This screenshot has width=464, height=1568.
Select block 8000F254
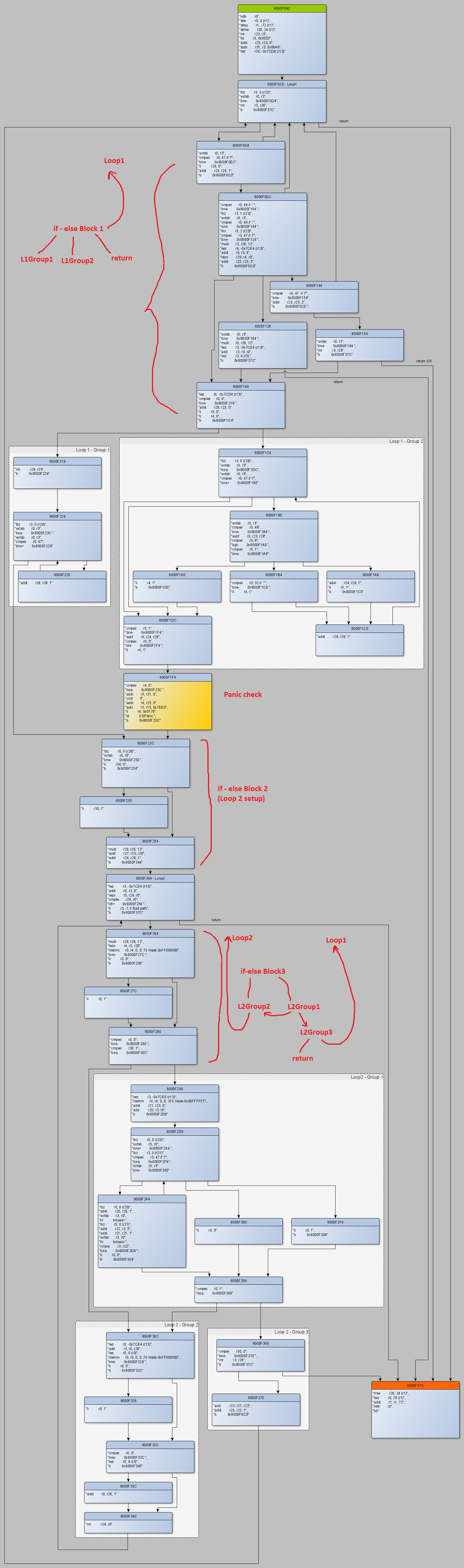[150, 853]
